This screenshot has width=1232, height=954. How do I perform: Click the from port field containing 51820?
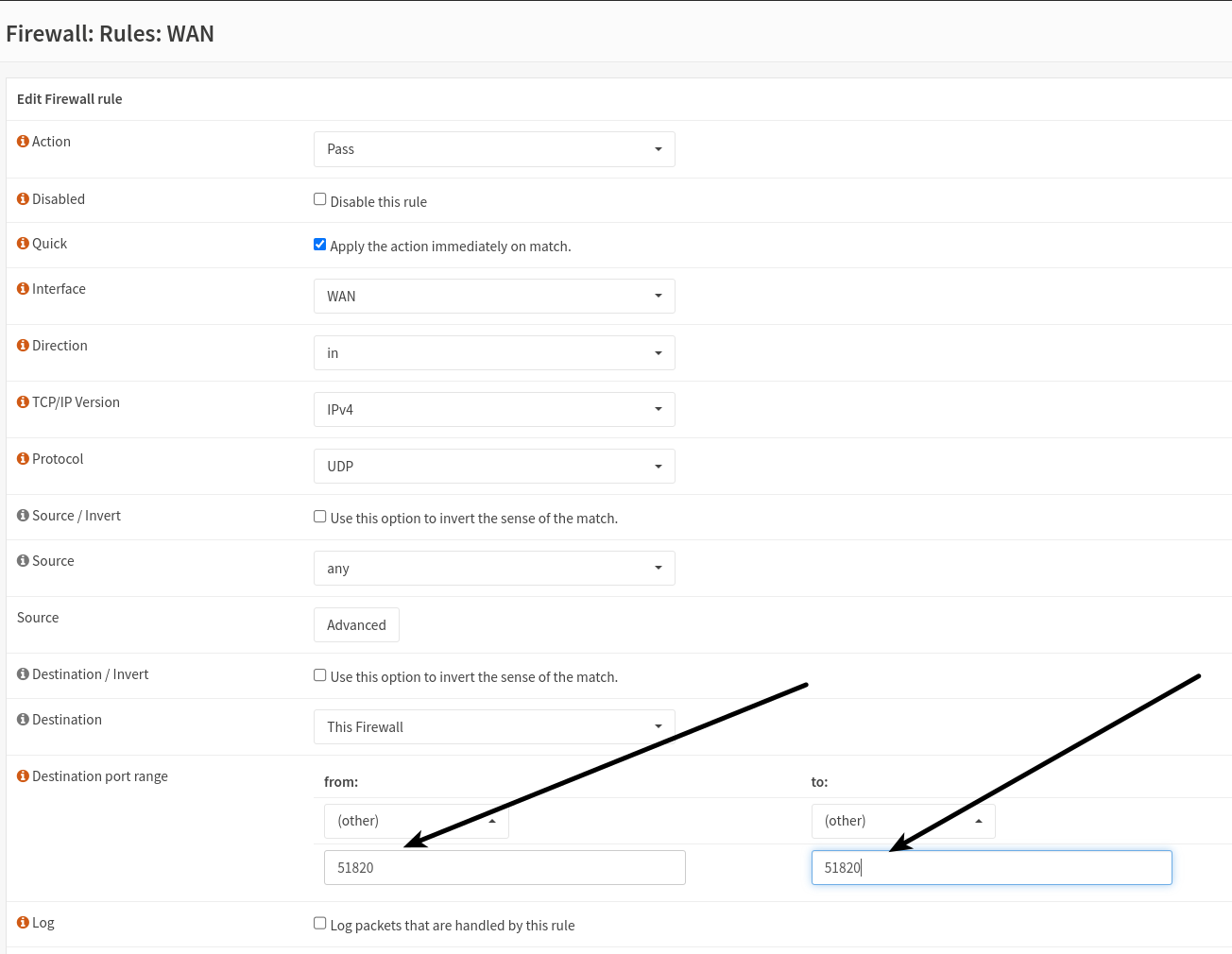point(505,868)
